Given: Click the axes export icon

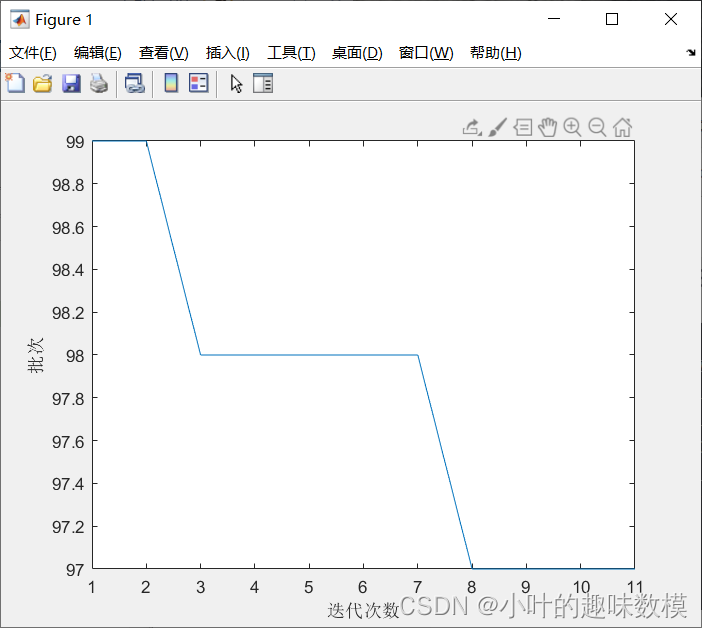Looking at the screenshot, I should [472, 128].
